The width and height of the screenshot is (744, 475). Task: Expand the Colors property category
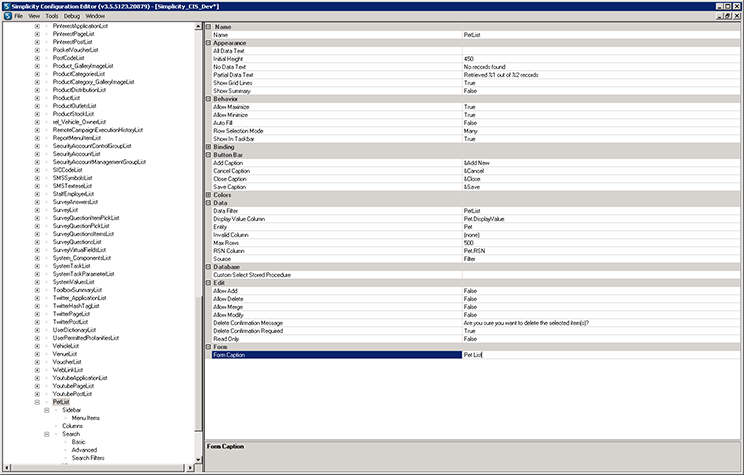pos(208,195)
